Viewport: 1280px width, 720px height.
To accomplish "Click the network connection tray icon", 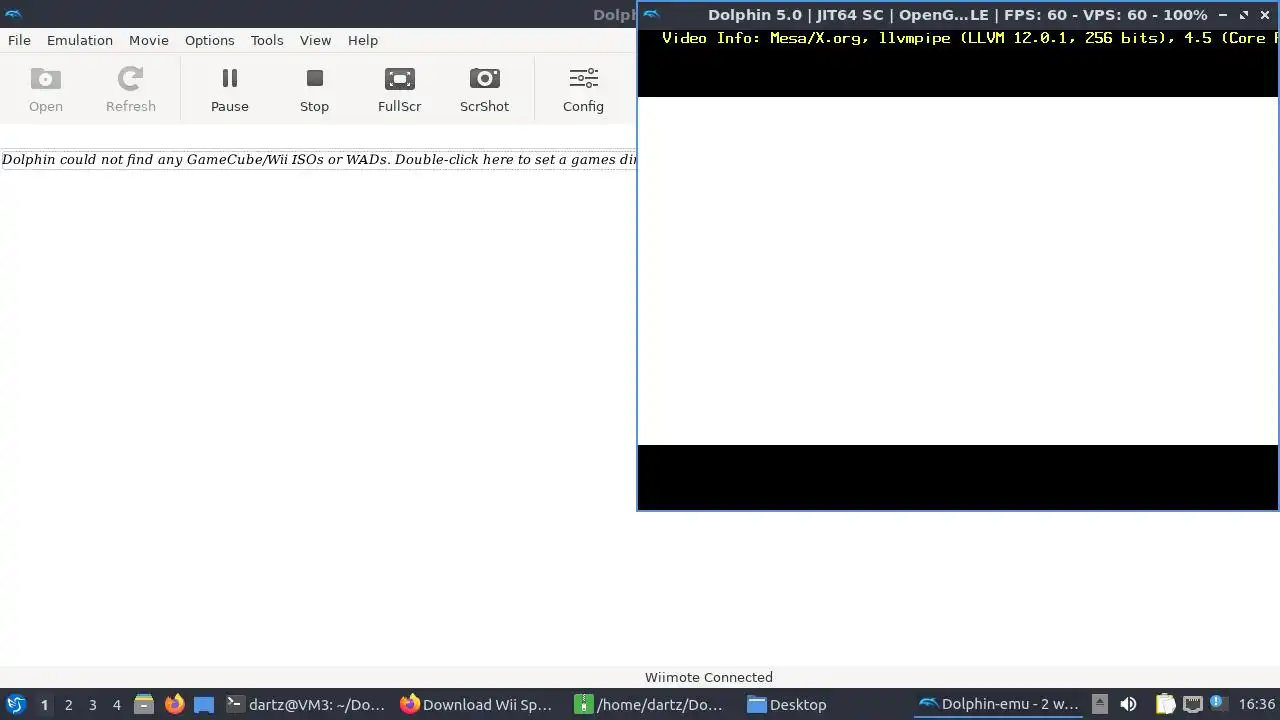I will tap(1192, 704).
